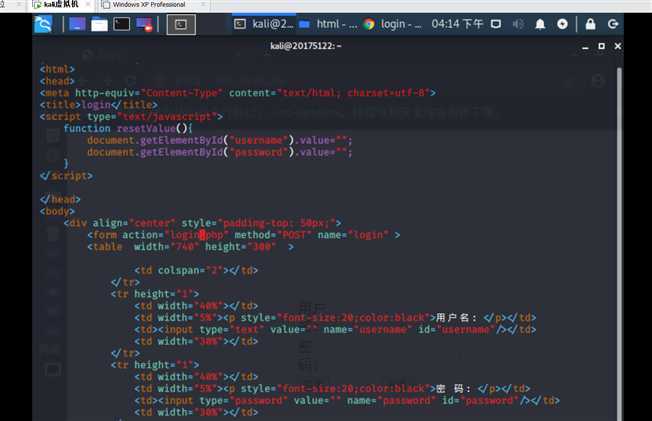Click the highlighted terminal launcher box in panel

coord(181,25)
